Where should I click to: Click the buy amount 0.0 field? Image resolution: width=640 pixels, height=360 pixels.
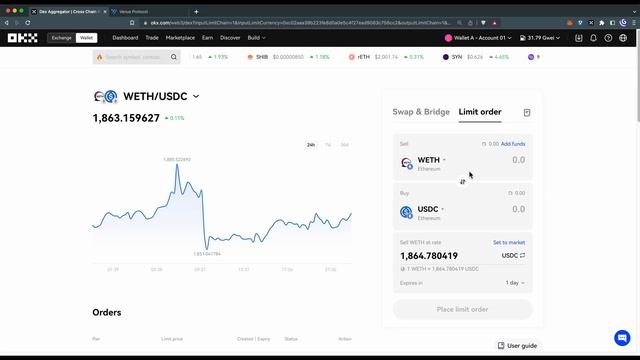[518, 209]
